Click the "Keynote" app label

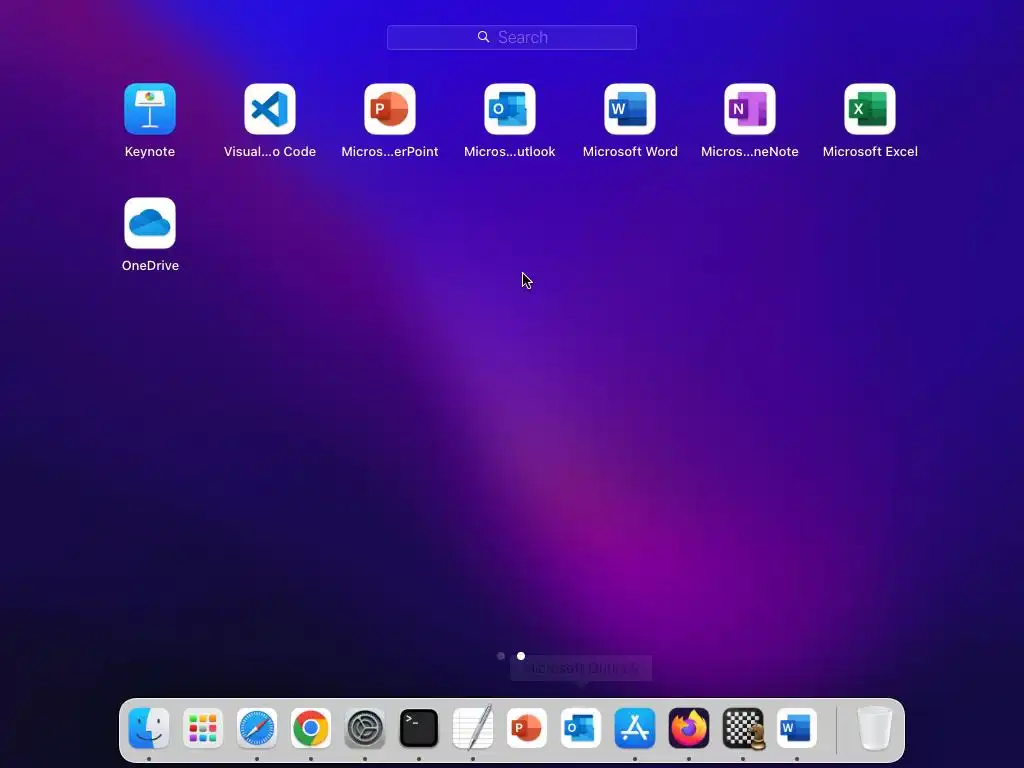pos(150,152)
